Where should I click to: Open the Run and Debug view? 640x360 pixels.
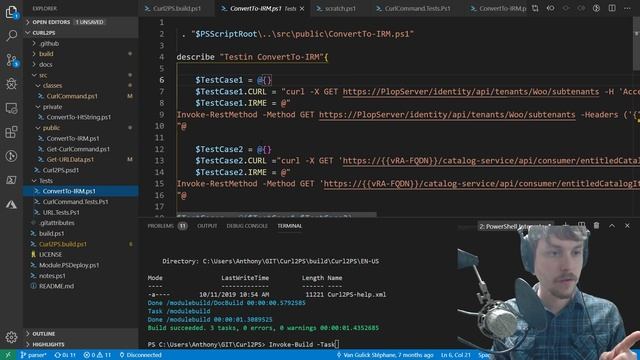coord(11,84)
